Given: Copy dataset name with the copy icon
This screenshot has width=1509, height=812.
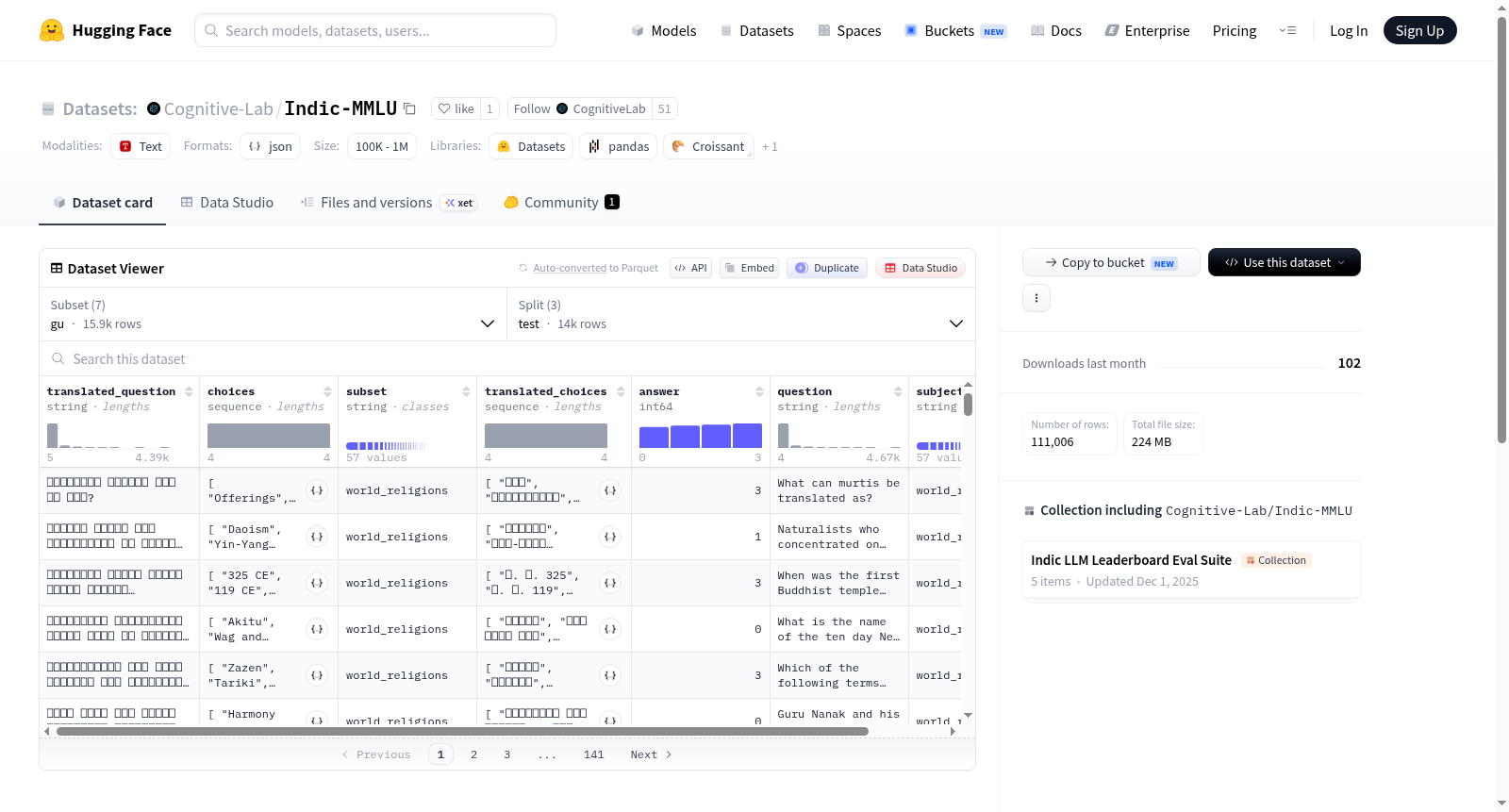Looking at the screenshot, I should pos(409,108).
